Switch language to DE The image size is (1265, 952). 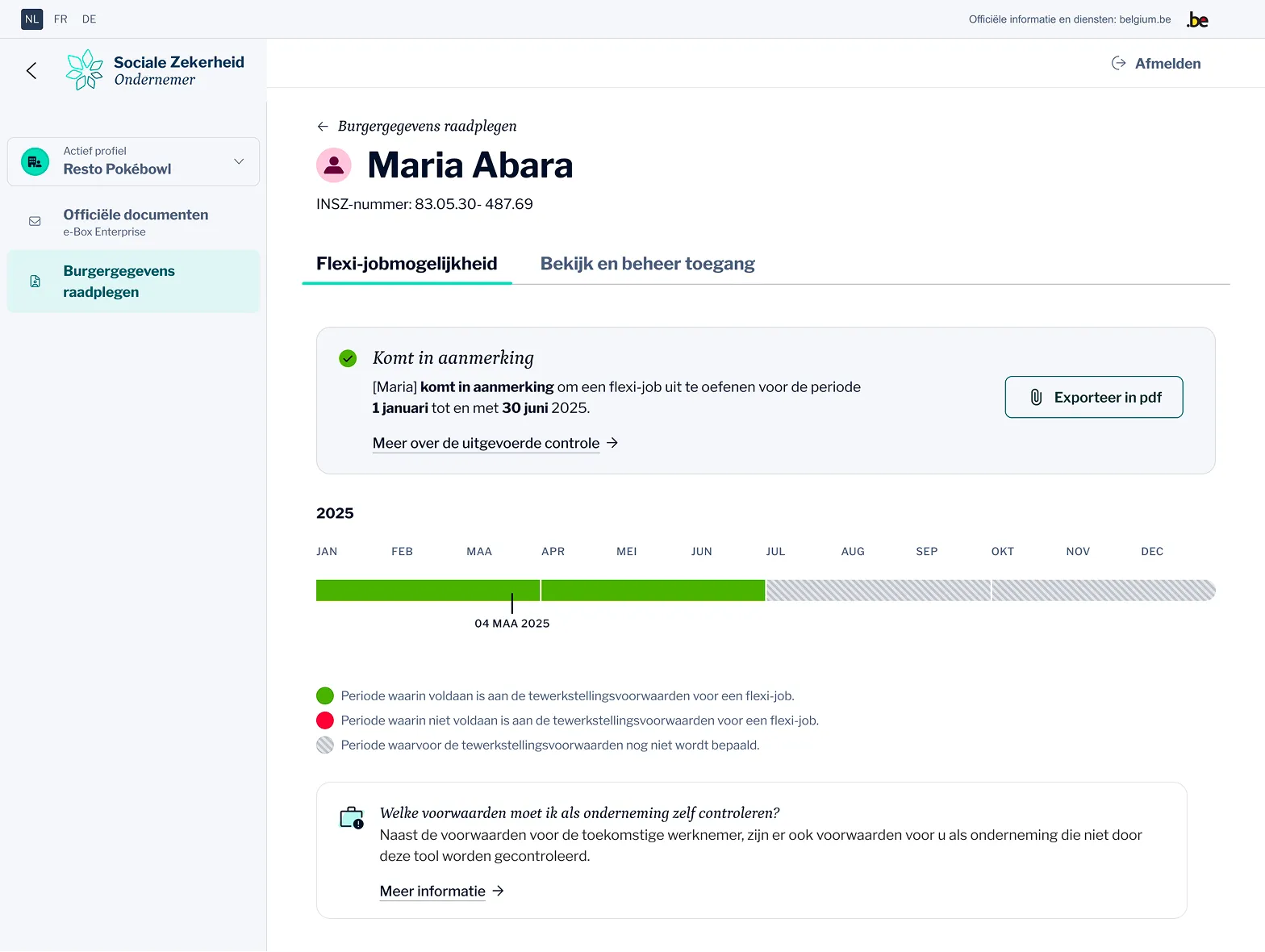[89, 19]
